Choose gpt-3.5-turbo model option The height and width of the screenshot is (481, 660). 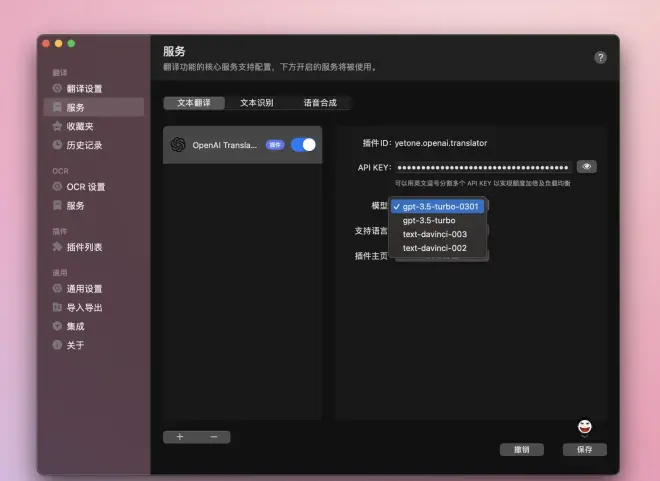[x=438, y=221]
